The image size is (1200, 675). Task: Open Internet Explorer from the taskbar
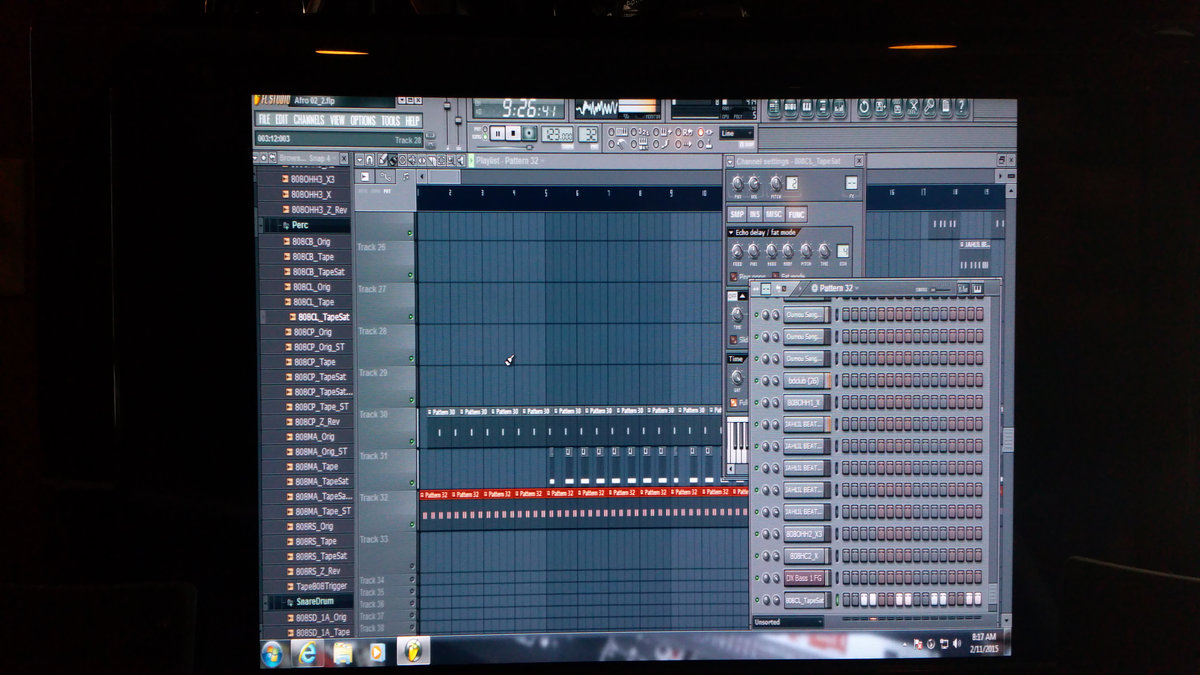point(307,653)
